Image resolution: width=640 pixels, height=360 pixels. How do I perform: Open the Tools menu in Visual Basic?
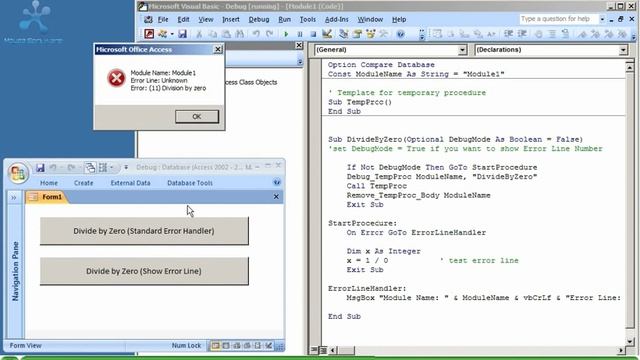(307, 19)
